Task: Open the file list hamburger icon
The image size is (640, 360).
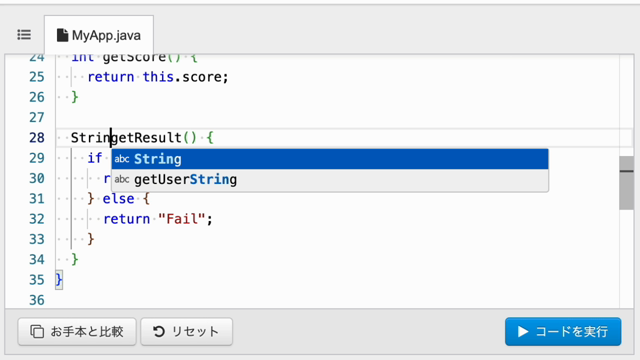Action: tap(24, 35)
